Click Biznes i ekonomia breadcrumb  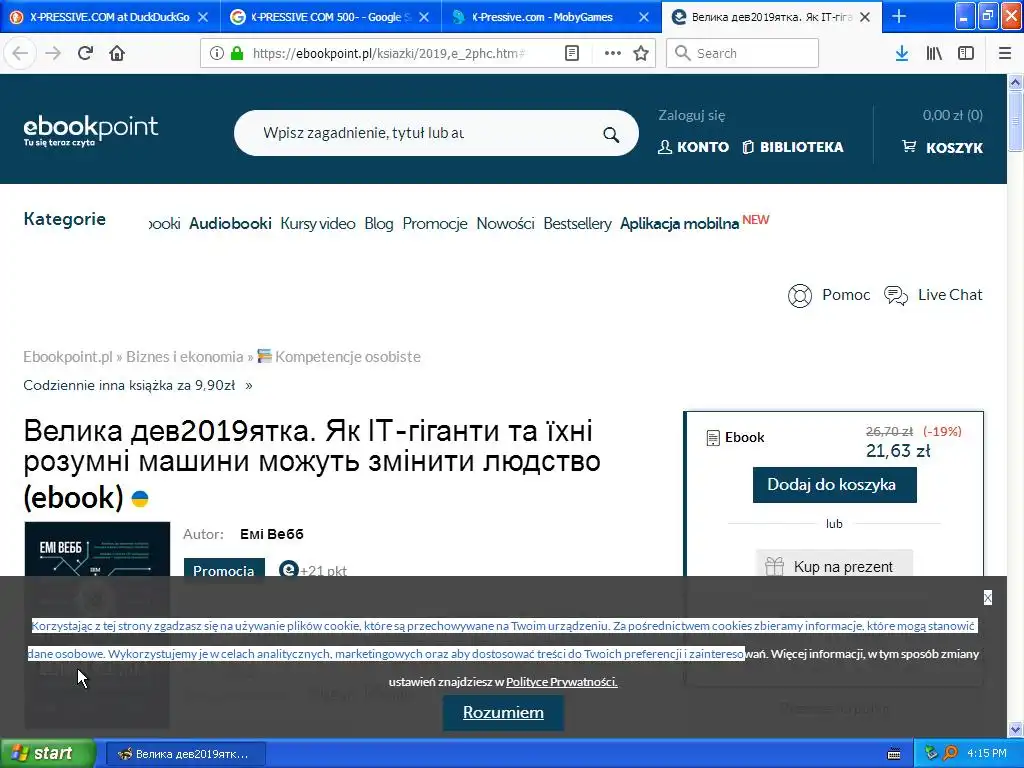184,357
